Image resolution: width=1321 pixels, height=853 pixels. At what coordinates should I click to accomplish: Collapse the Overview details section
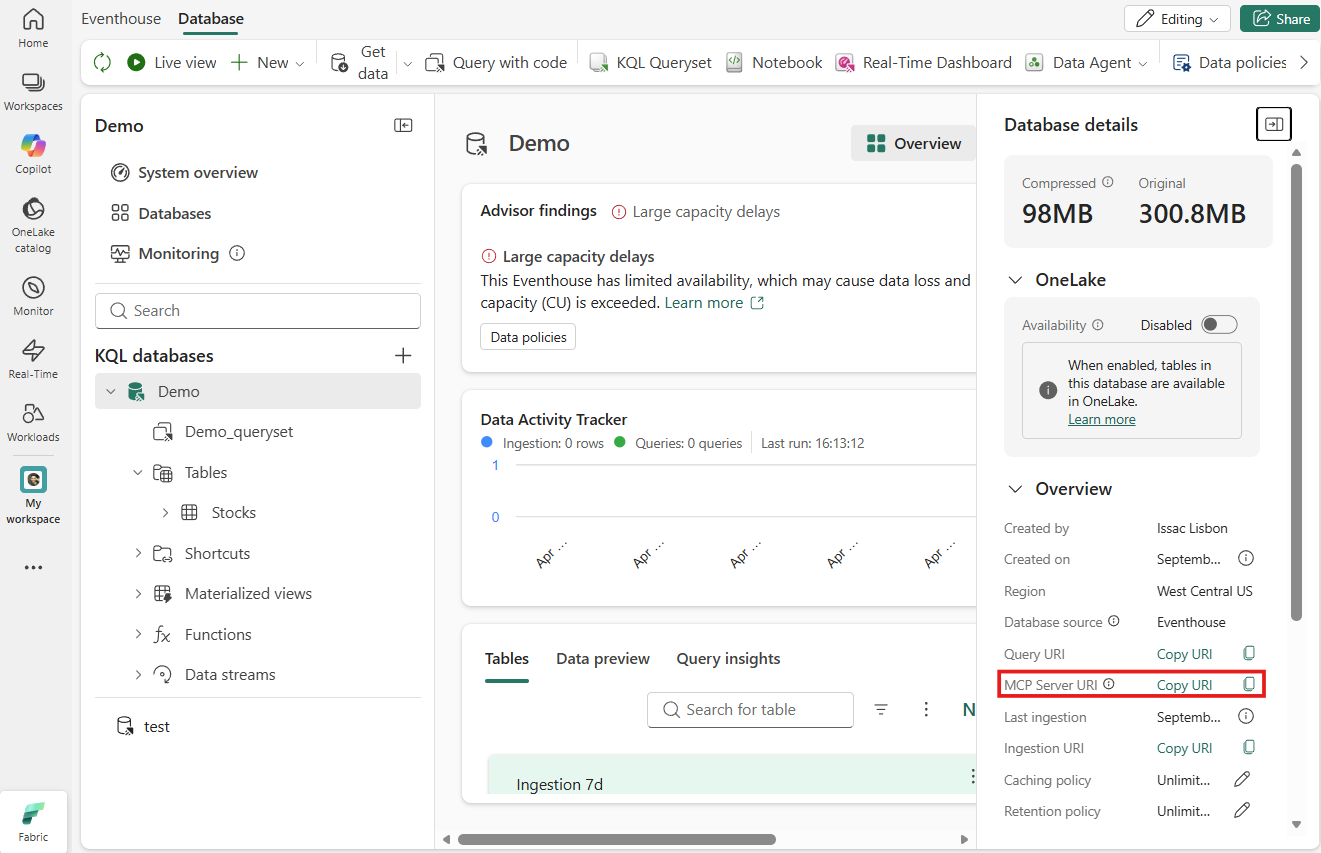coord(1015,489)
